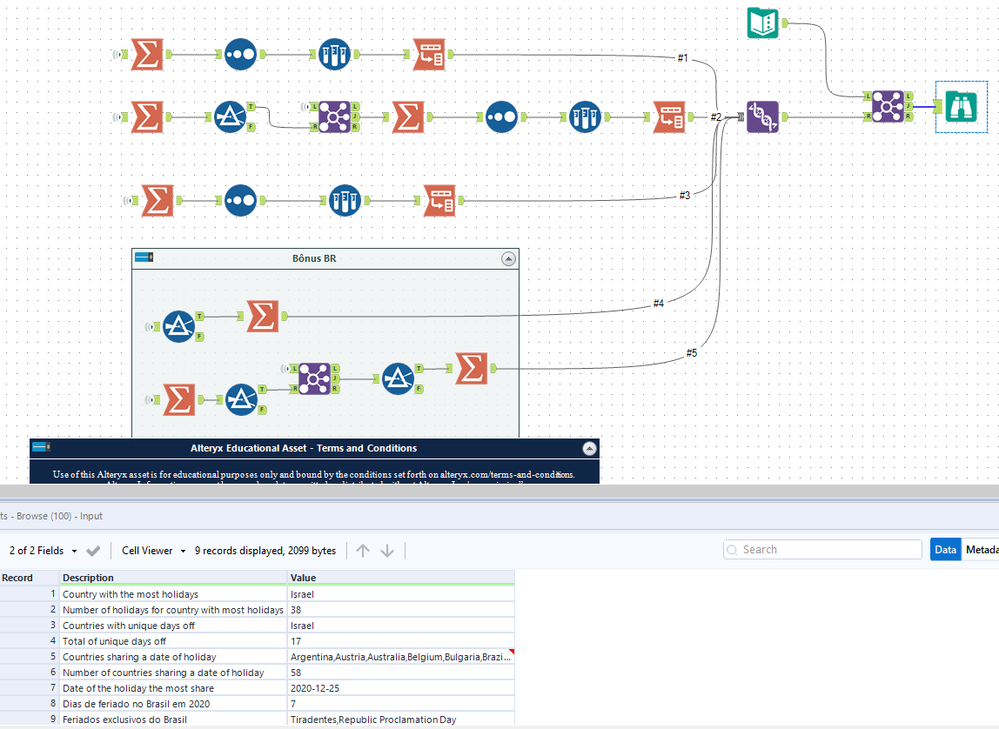Screen dimensions: 999x729
Task: Select the Filter tool in the #2 branch
Action: [230, 117]
